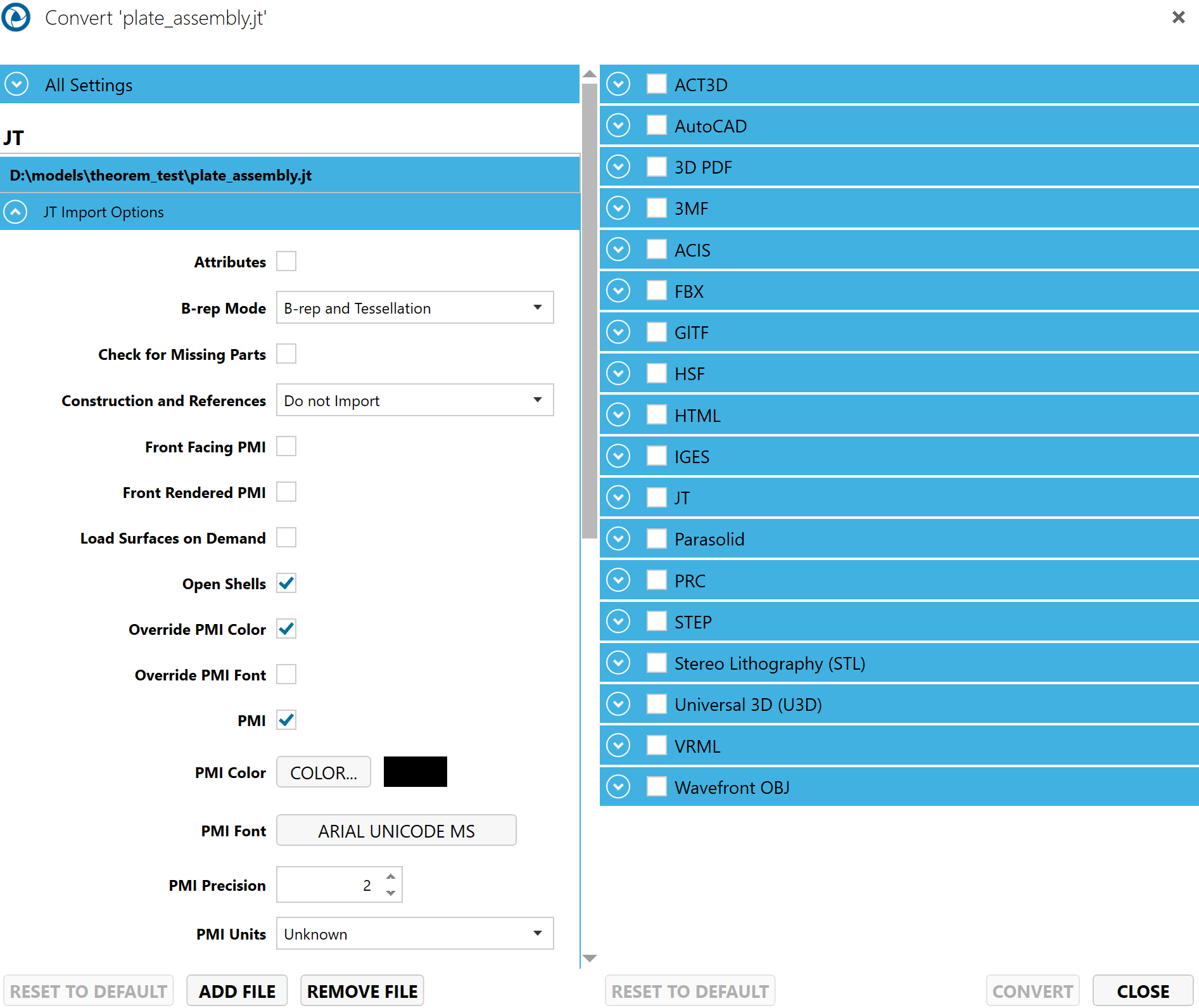The width and height of the screenshot is (1199, 1008).
Task: Open the PMI Units dropdown
Action: 415,934
